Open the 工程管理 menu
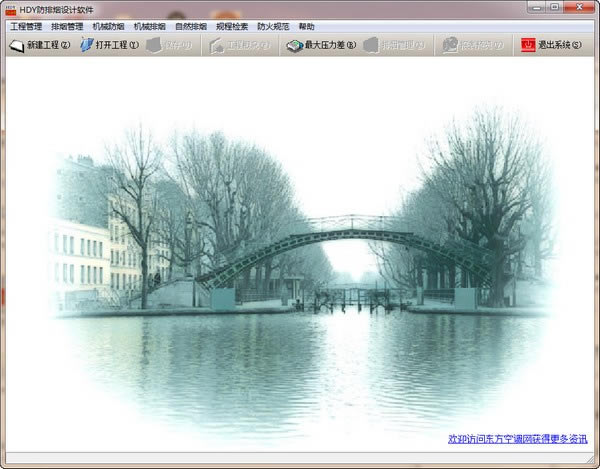The image size is (600, 469). (26, 26)
